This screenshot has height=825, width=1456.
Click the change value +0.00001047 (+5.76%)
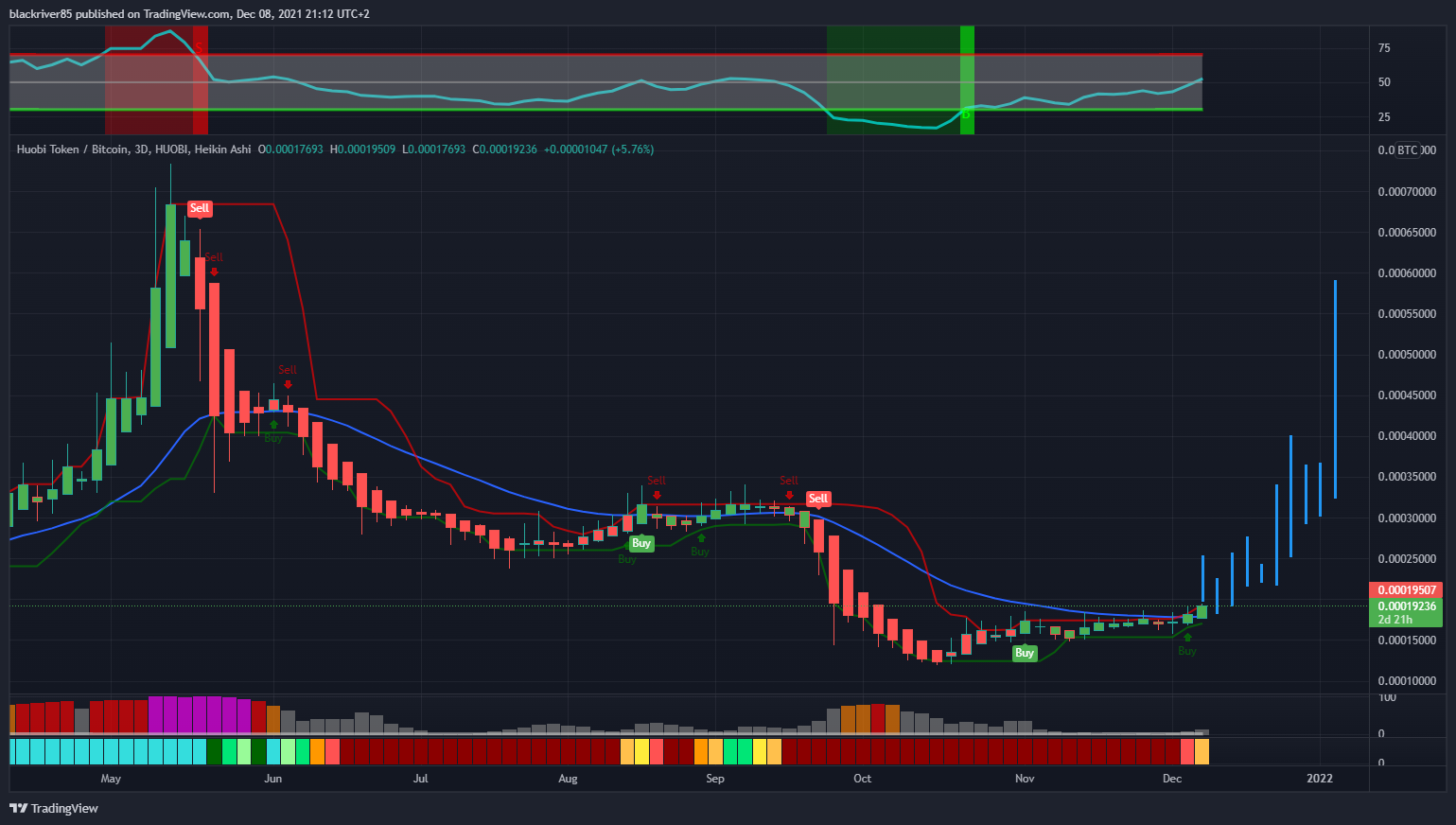tap(599, 149)
